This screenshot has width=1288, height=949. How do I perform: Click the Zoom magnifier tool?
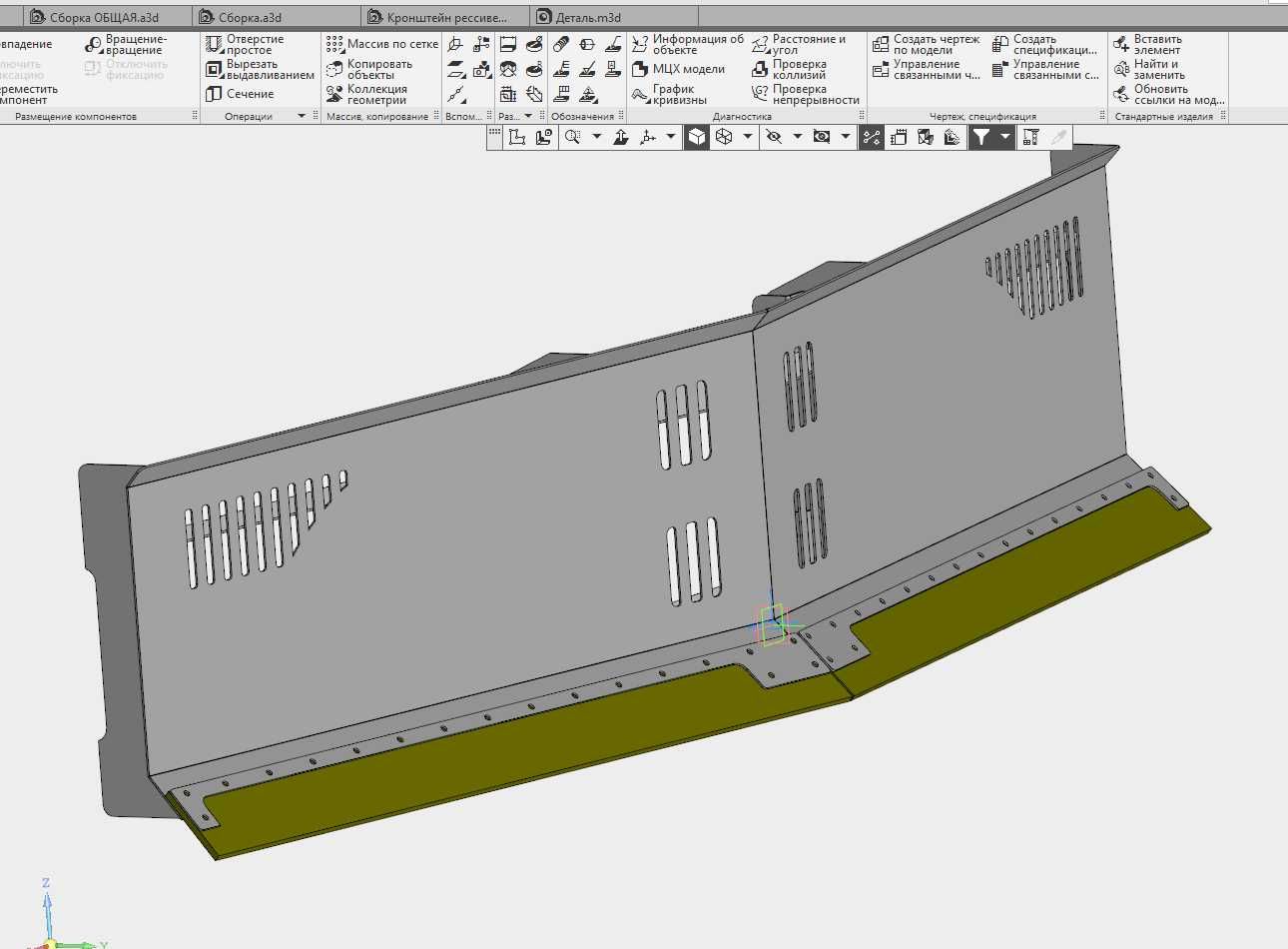coord(572,137)
